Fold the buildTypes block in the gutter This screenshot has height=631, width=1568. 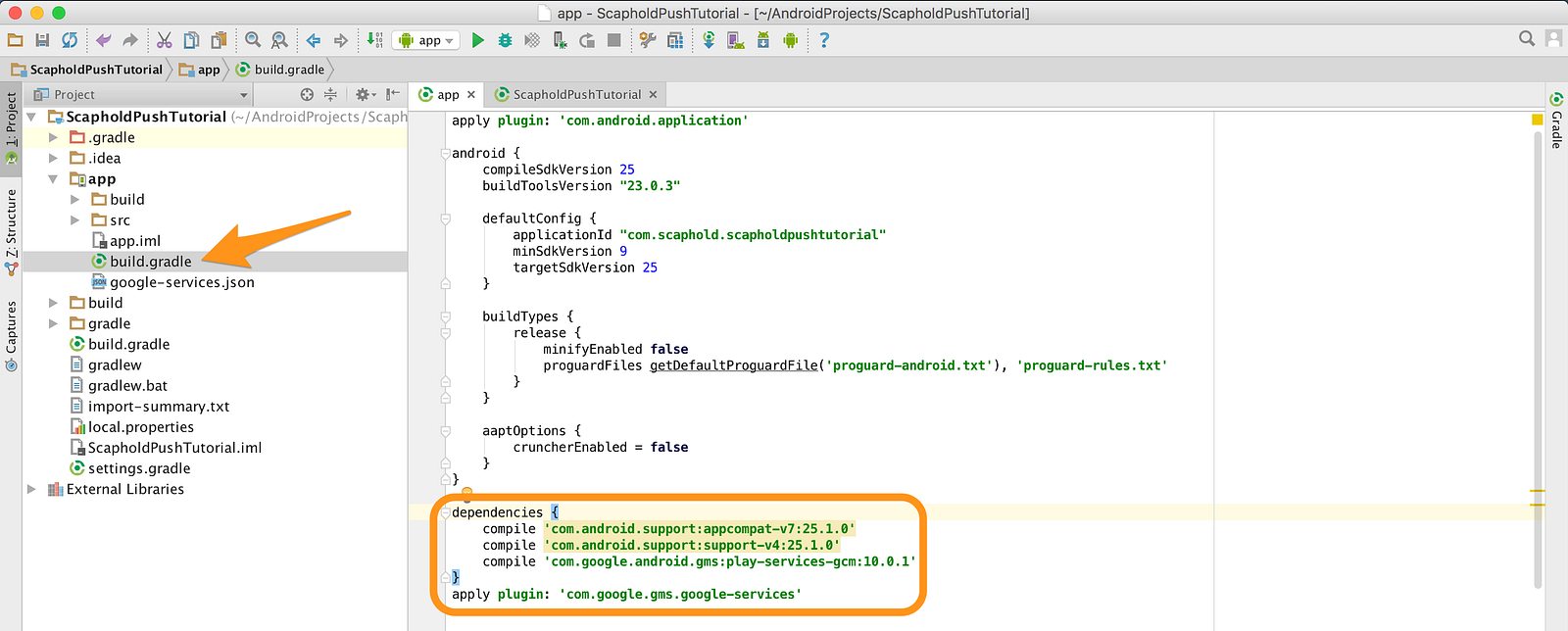click(x=445, y=316)
